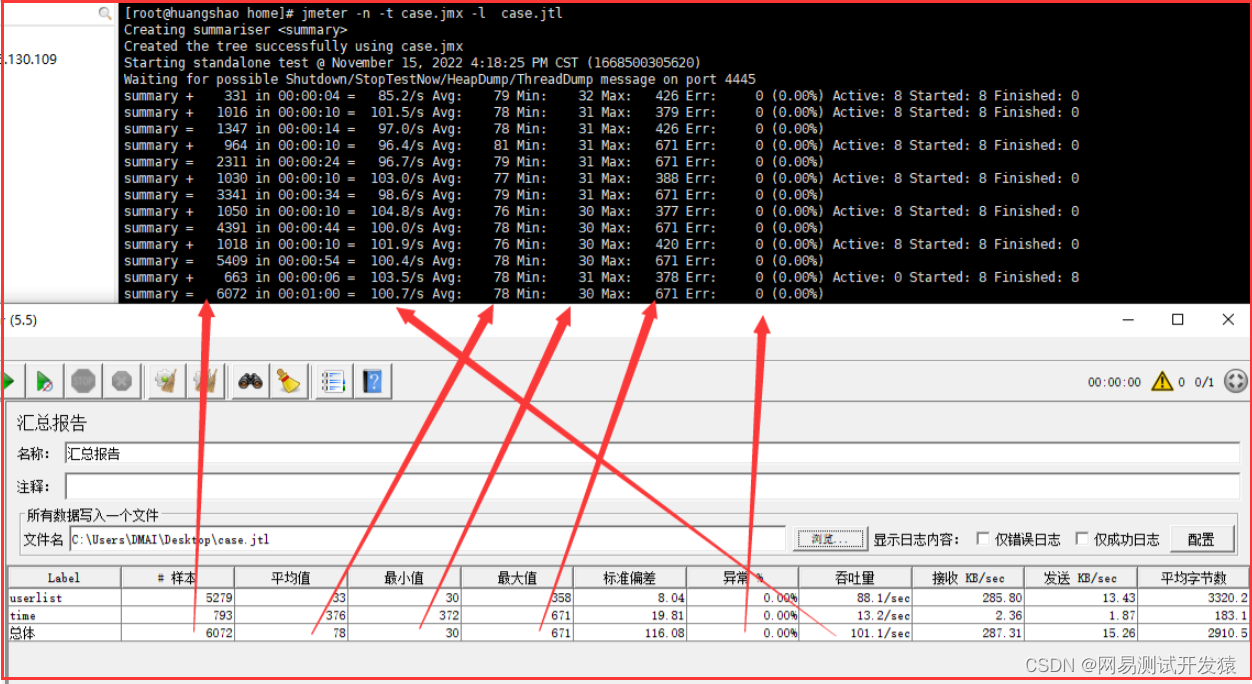
Task: Select the userlist row label
Action: [x=64, y=597]
